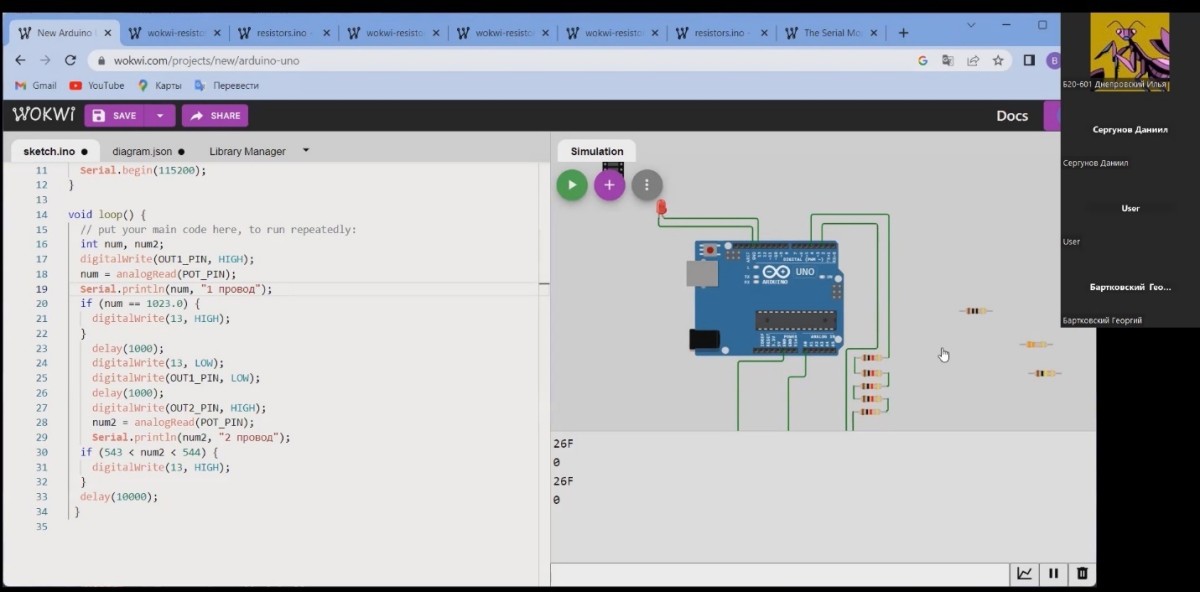
Task: Pause the serial monitor output
Action: click(1053, 574)
